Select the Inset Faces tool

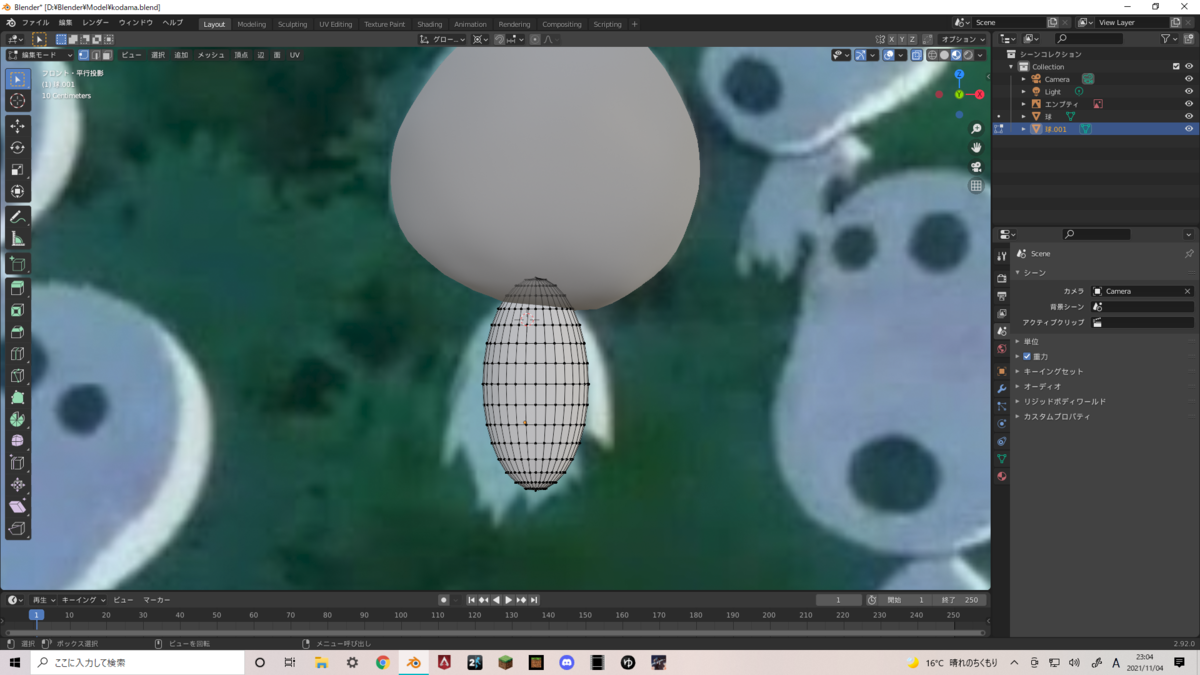tap(18, 311)
